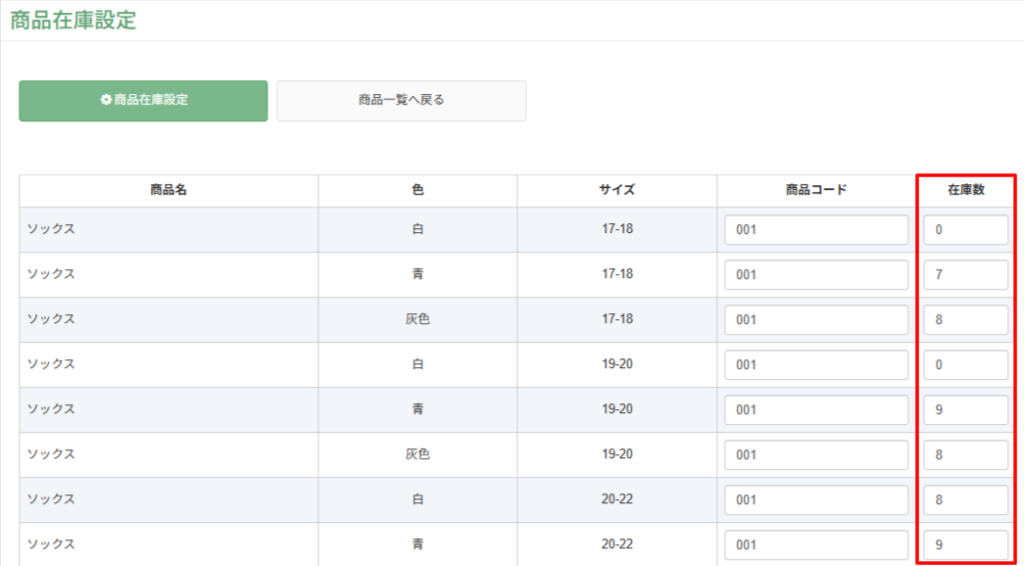
Task: Click the green 商品在庫設定 button
Action: (x=143, y=101)
